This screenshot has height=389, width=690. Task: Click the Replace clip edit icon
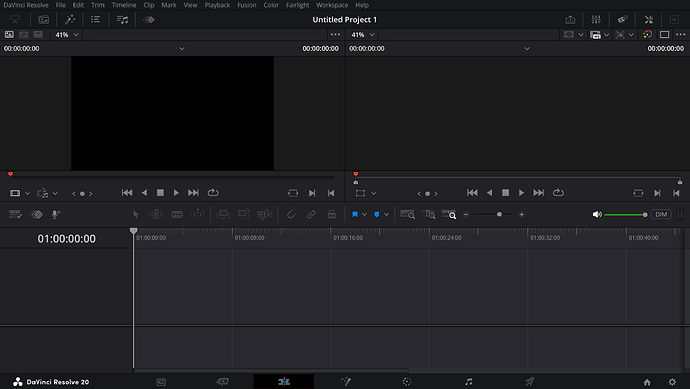264,214
